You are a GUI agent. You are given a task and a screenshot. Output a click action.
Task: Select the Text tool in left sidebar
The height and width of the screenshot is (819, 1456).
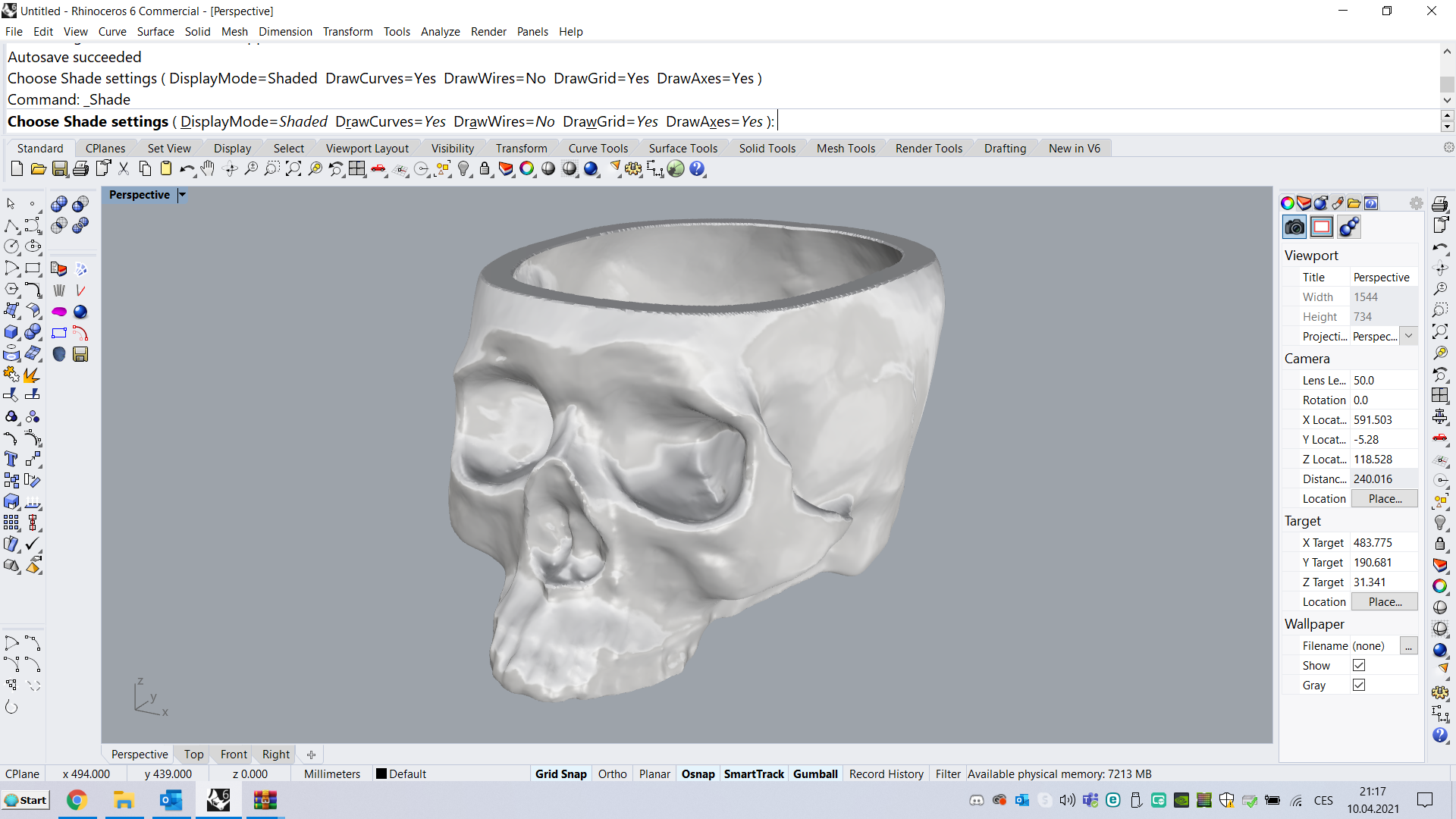(x=11, y=459)
